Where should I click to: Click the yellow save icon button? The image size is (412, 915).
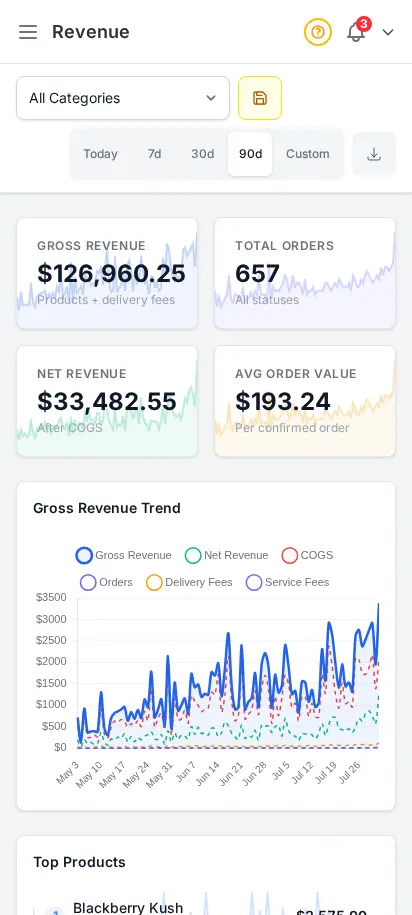click(x=260, y=98)
